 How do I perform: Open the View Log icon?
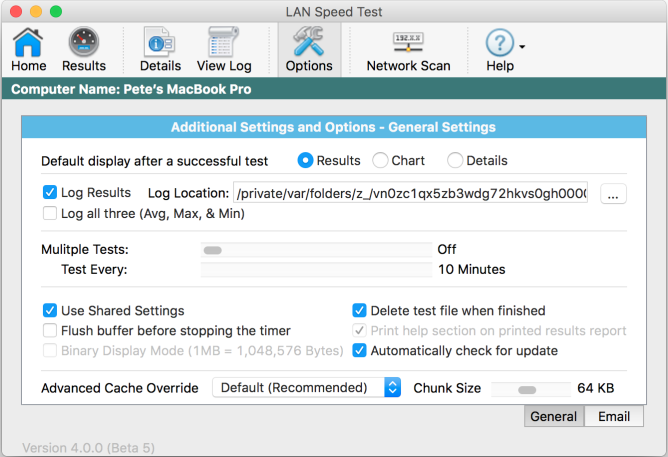[223, 42]
